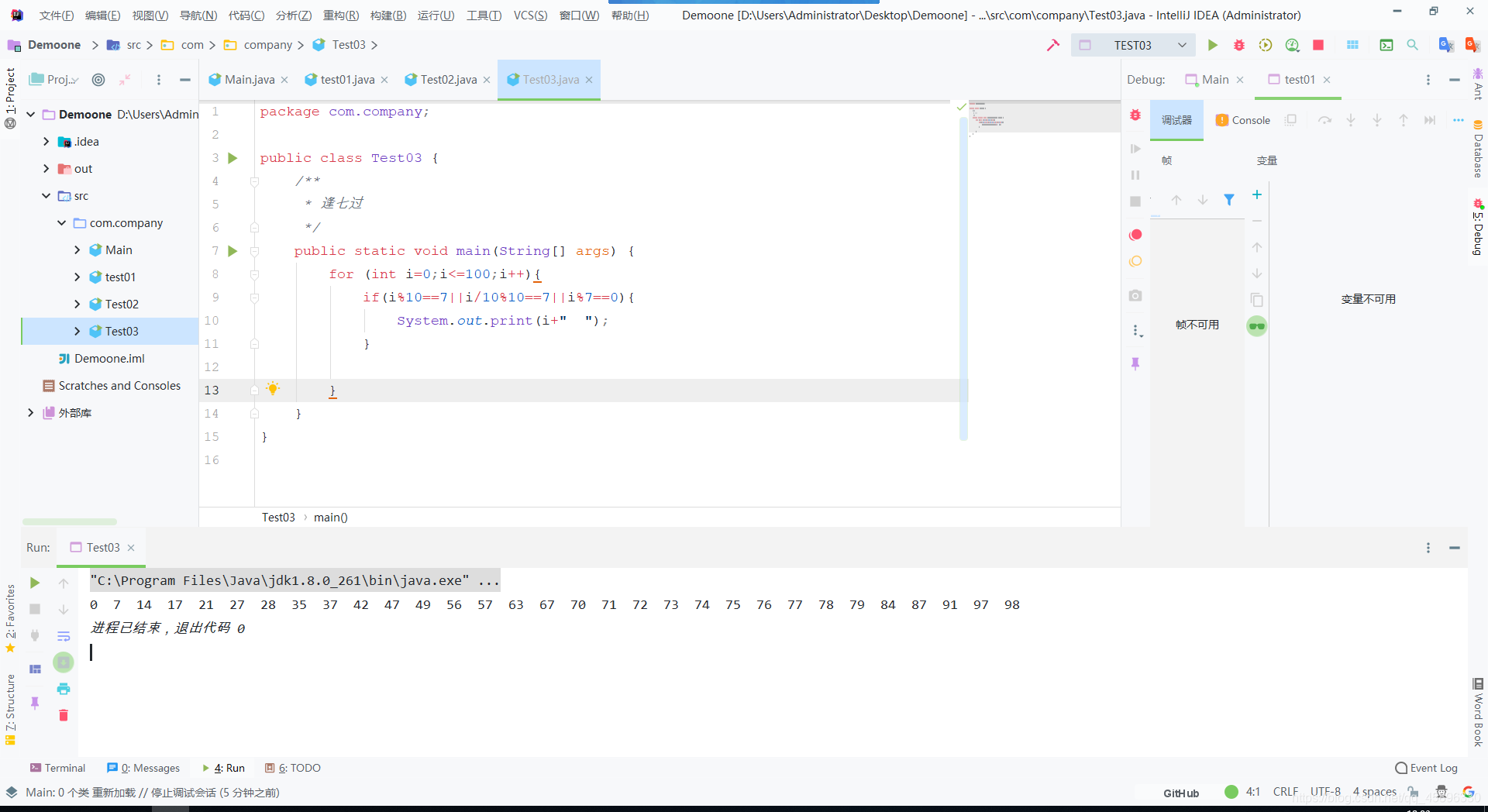This screenshot has height=812, width=1488.
Task: Expand the .idea folder
Action: point(46,141)
